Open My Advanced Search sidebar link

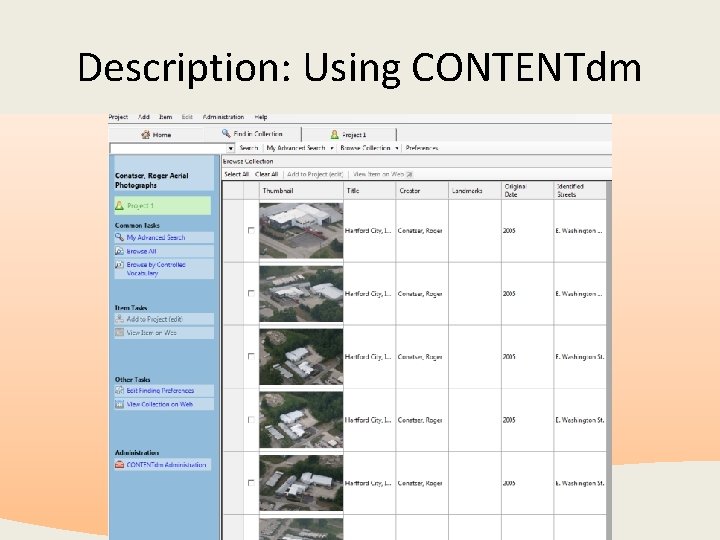point(156,237)
